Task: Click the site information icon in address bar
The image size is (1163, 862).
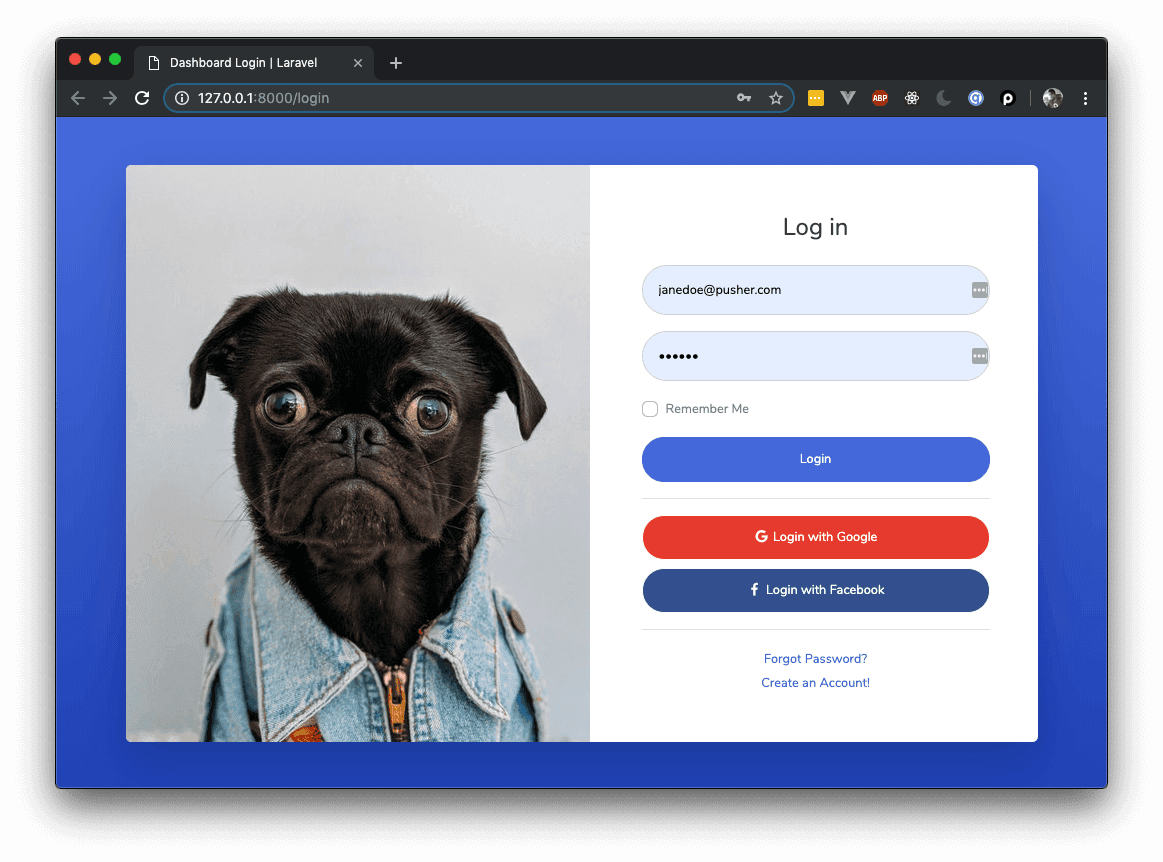Action: click(182, 98)
